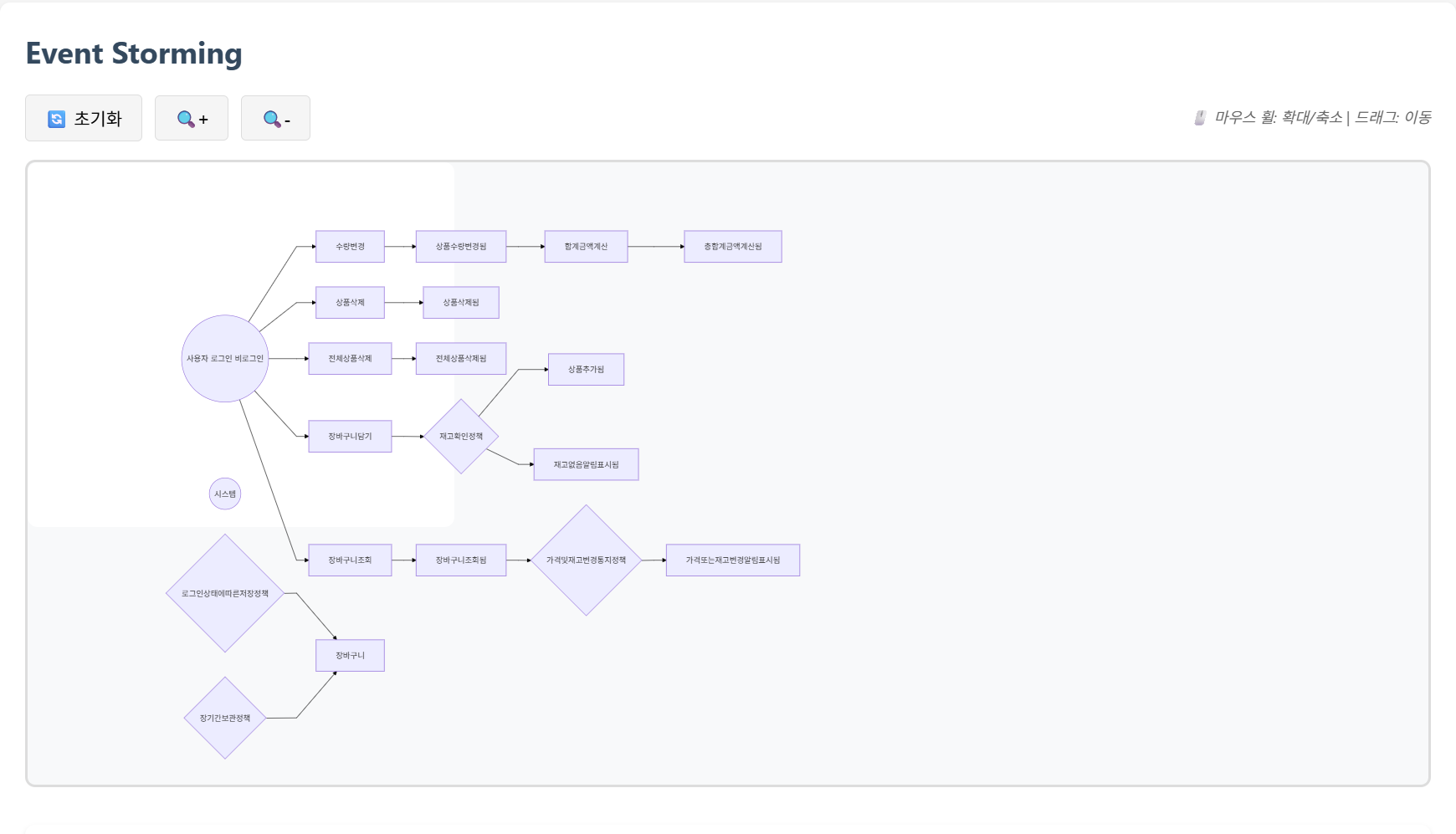The image size is (1456, 834).
Task: Select the 상품수량변경됨 event box
Action: tap(461, 247)
